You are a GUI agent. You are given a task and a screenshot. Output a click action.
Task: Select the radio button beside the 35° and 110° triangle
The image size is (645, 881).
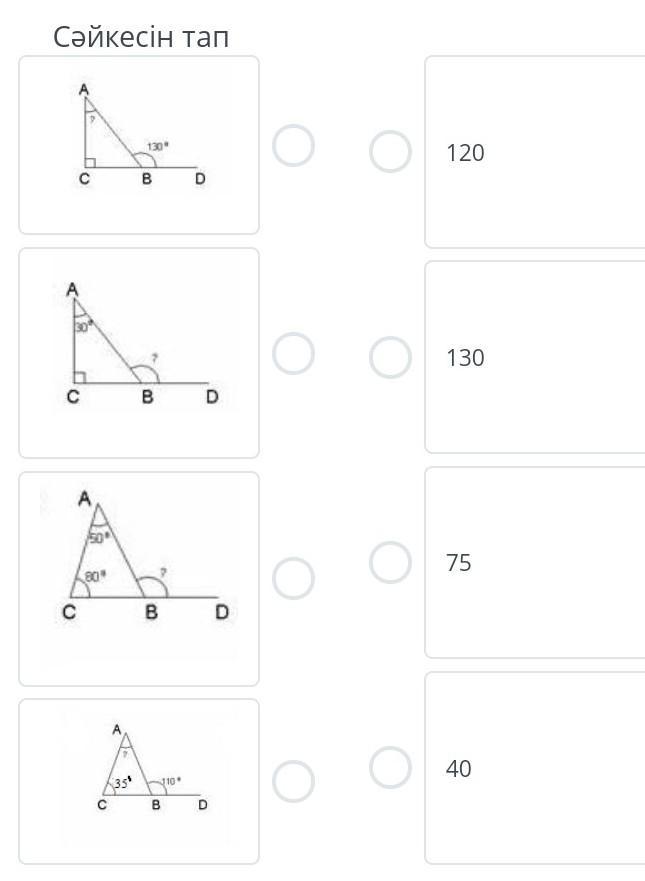pyautogui.click(x=293, y=781)
